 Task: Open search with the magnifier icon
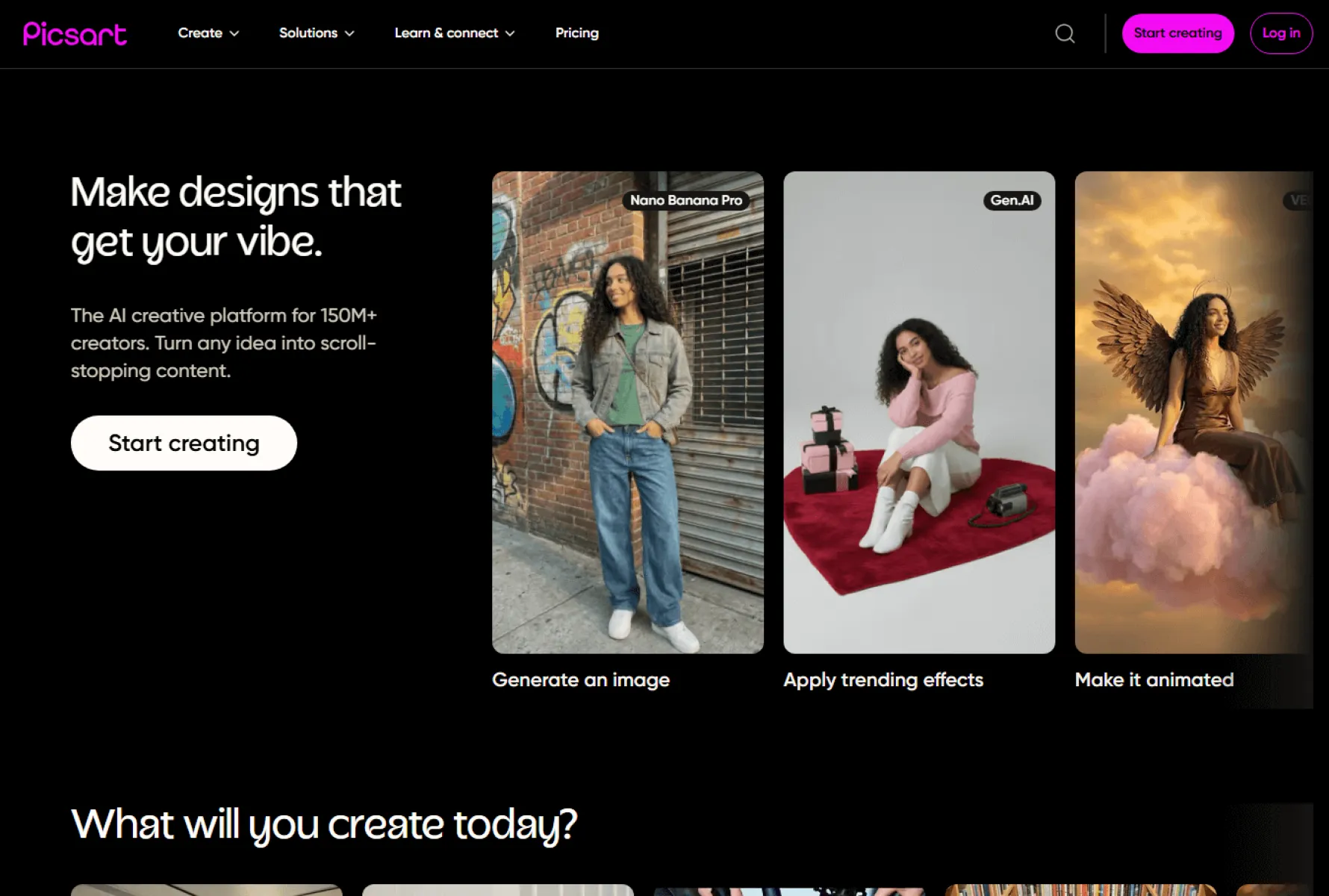[x=1065, y=34]
